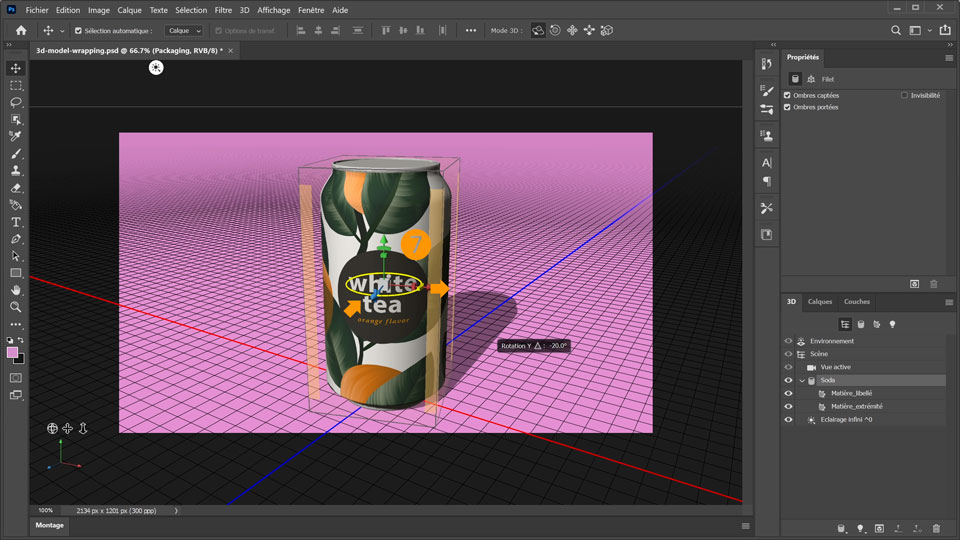
Task: Hide the Soda mesh via eye icon
Action: [788, 381]
